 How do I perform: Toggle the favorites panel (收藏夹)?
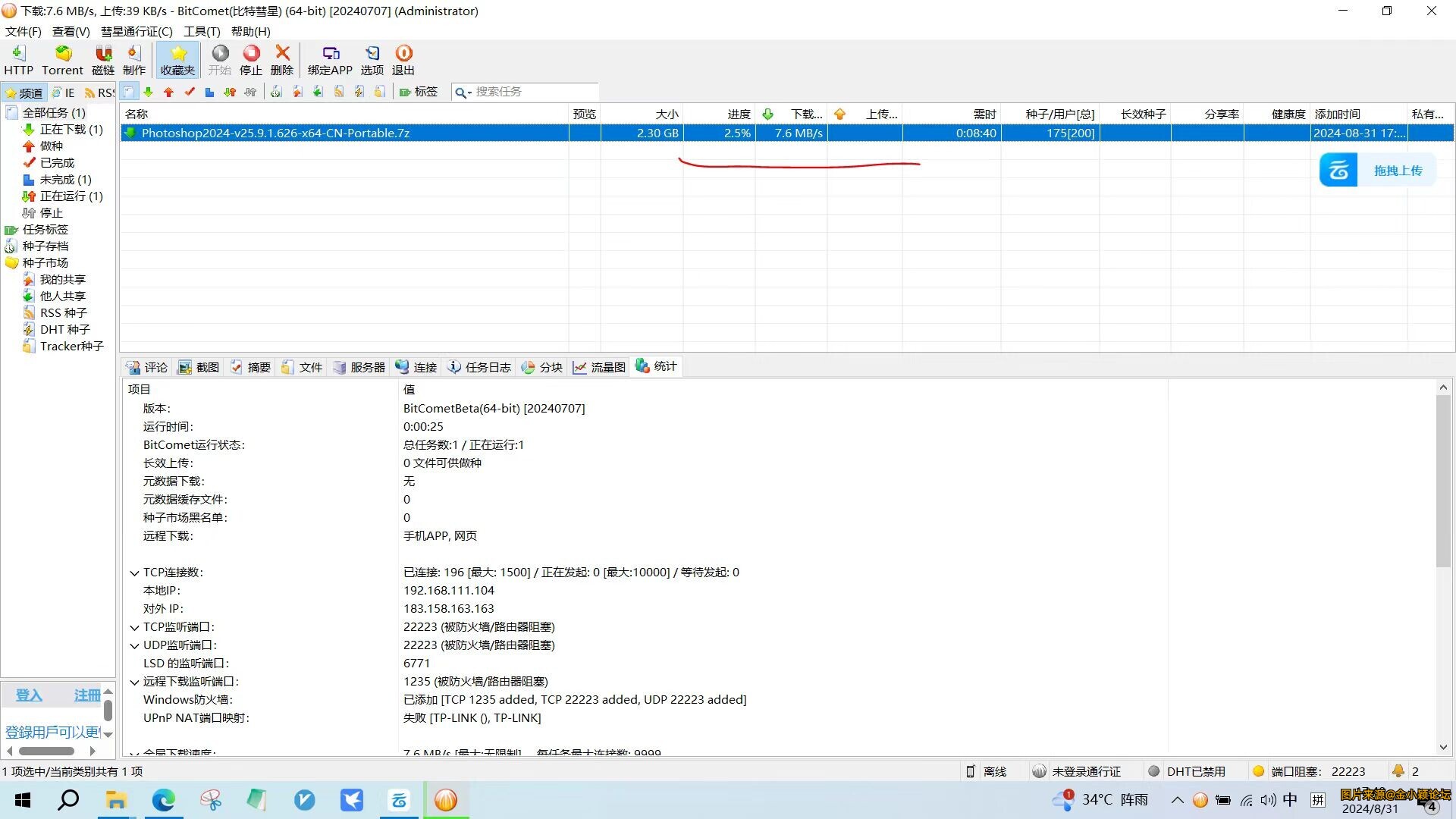pos(177,60)
